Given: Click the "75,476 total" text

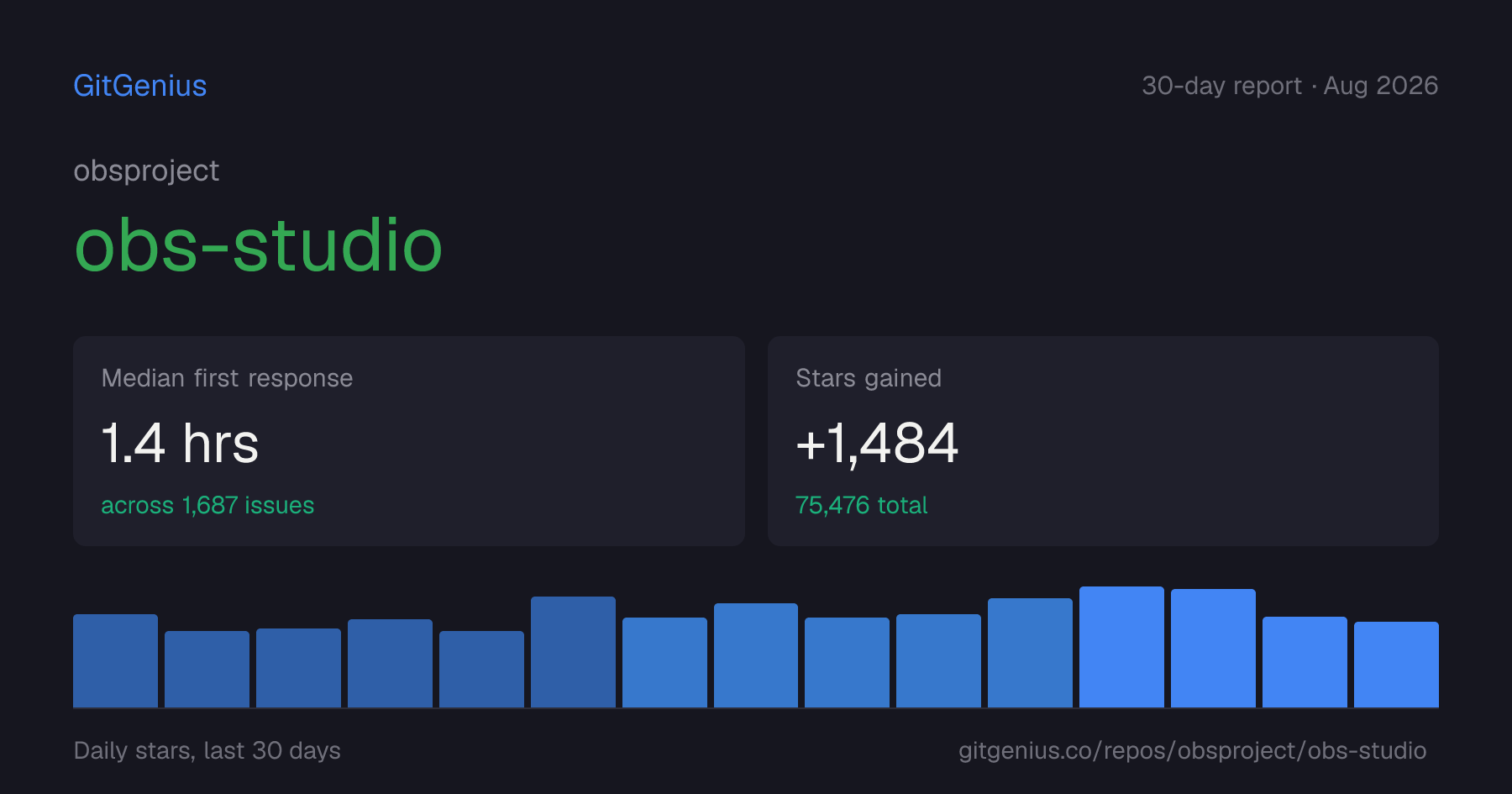Looking at the screenshot, I should (x=861, y=505).
